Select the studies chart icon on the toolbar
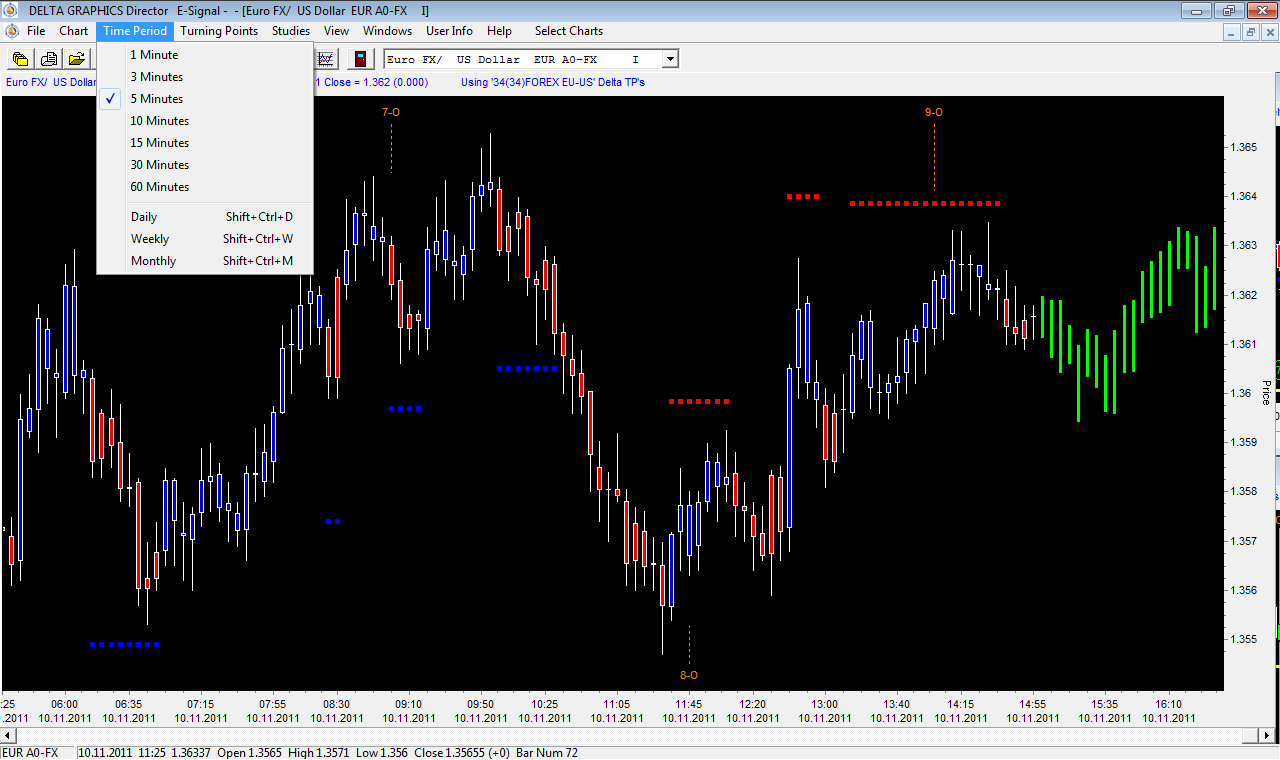This screenshot has height=760, width=1280. pos(327,58)
